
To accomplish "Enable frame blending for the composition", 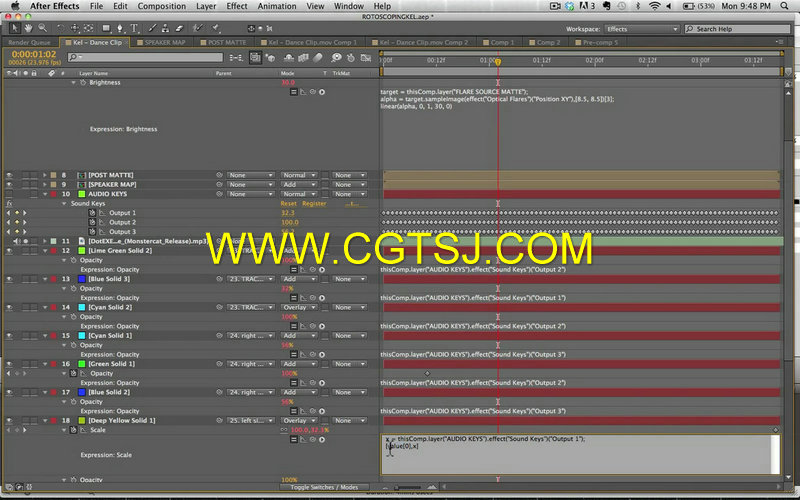I will coord(304,58).
